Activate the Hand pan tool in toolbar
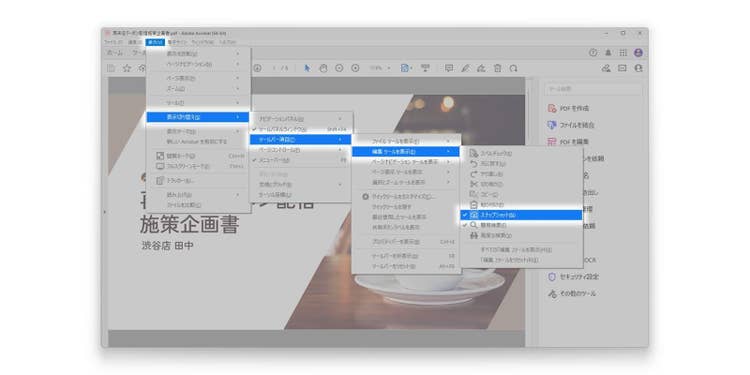The width and height of the screenshot is (750, 375). coord(323,68)
